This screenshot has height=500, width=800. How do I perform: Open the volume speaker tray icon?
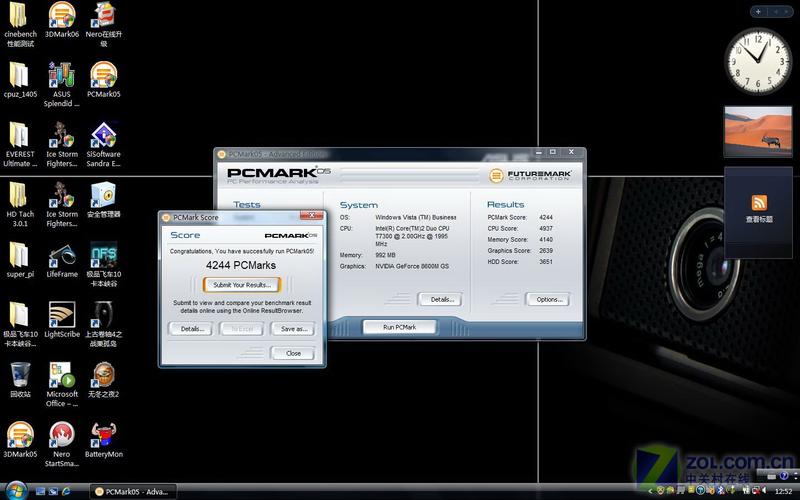tap(765, 491)
